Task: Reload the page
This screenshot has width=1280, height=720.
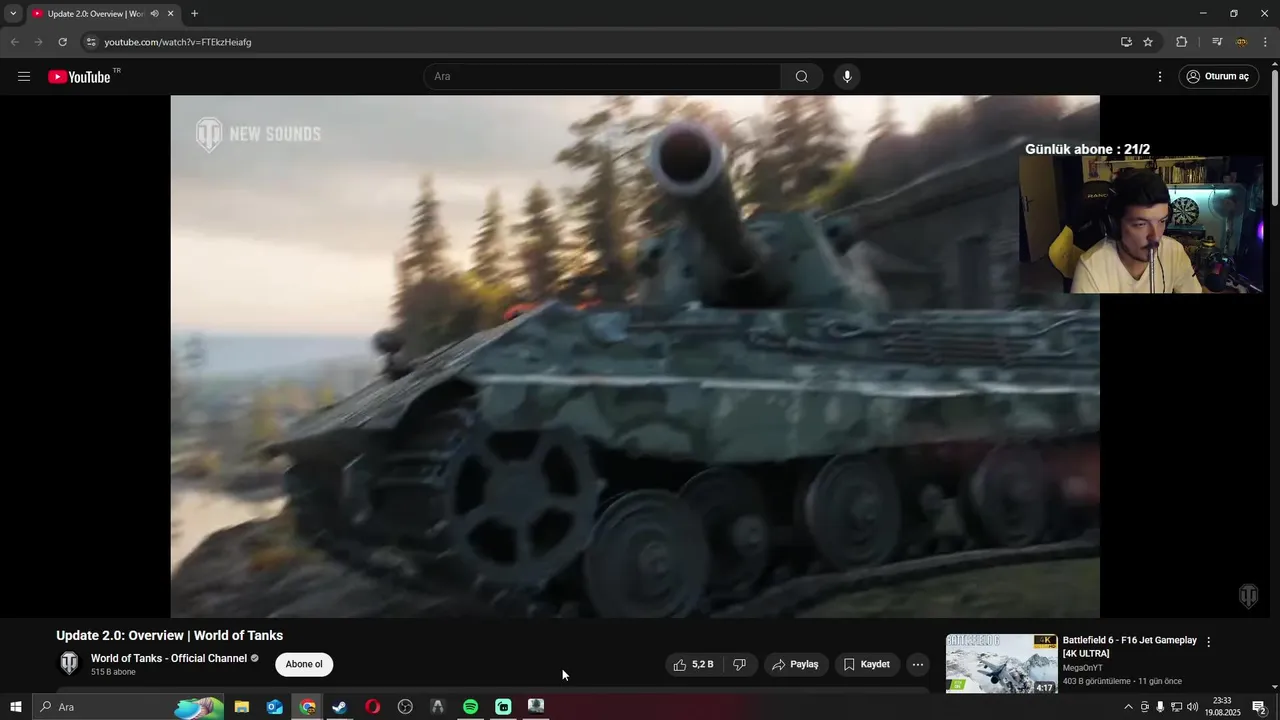Action: (x=62, y=42)
